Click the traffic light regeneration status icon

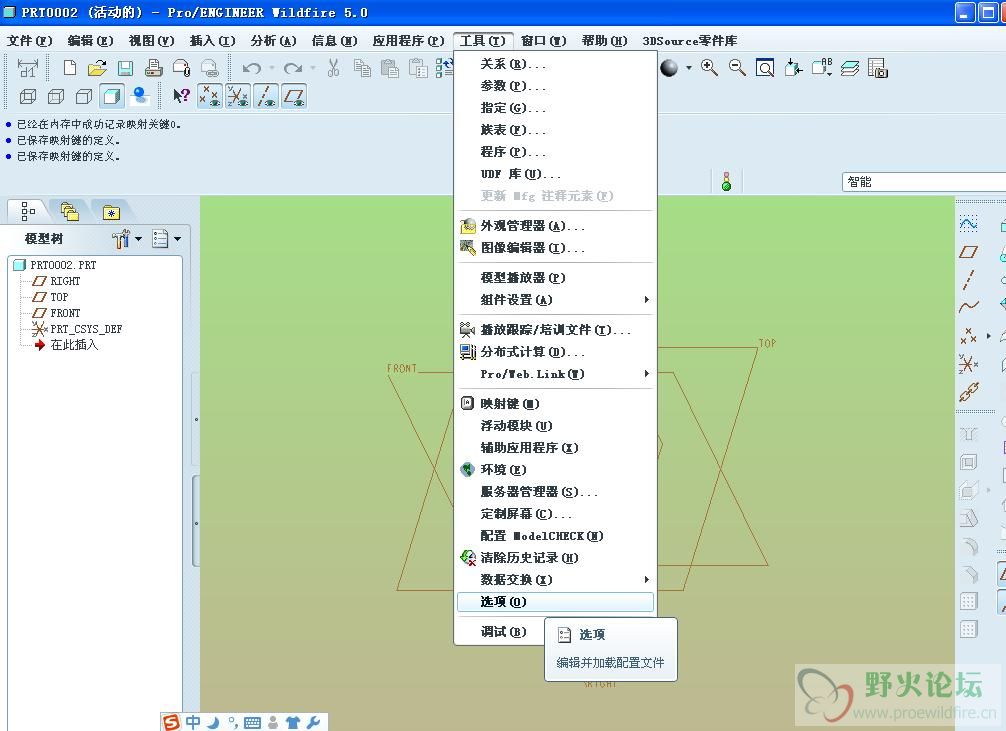(726, 182)
